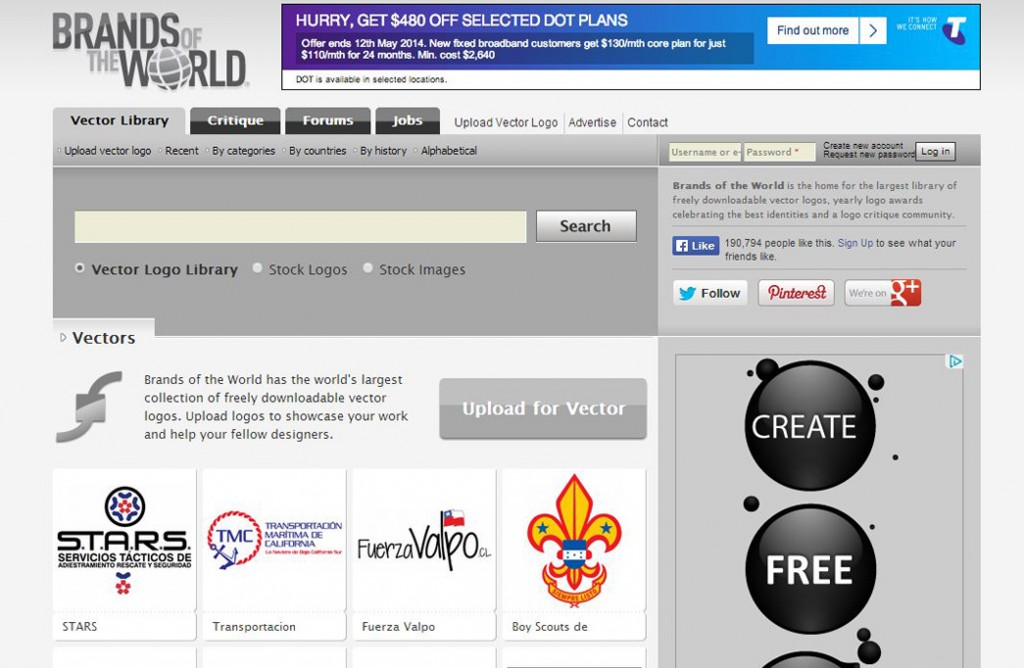This screenshot has height=668, width=1024.
Task: Click the Brands of the World logo
Action: pyautogui.click(x=150, y=50)
